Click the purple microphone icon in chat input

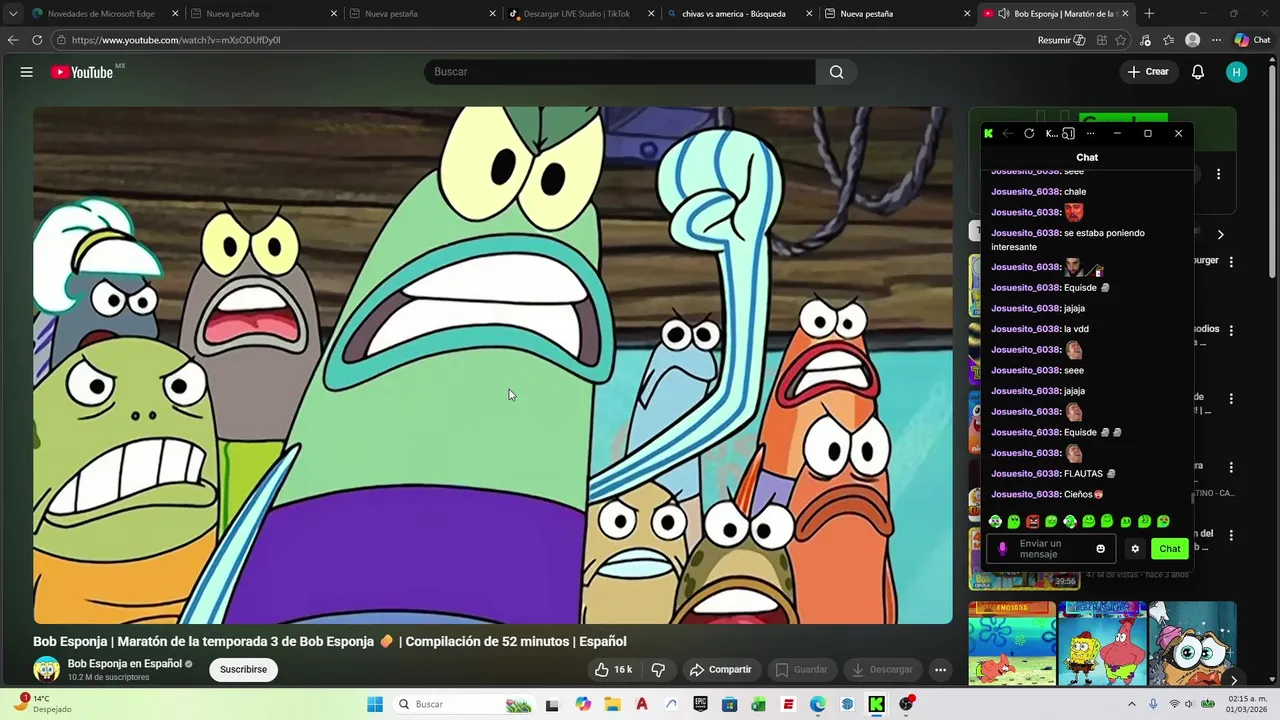coord(1003,549)
